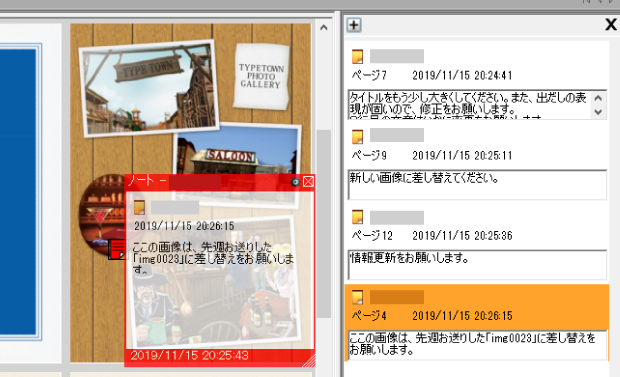This screenshot has height=377, width=620.
Task: Click the blue page on the left
Action: coord(18,192)
